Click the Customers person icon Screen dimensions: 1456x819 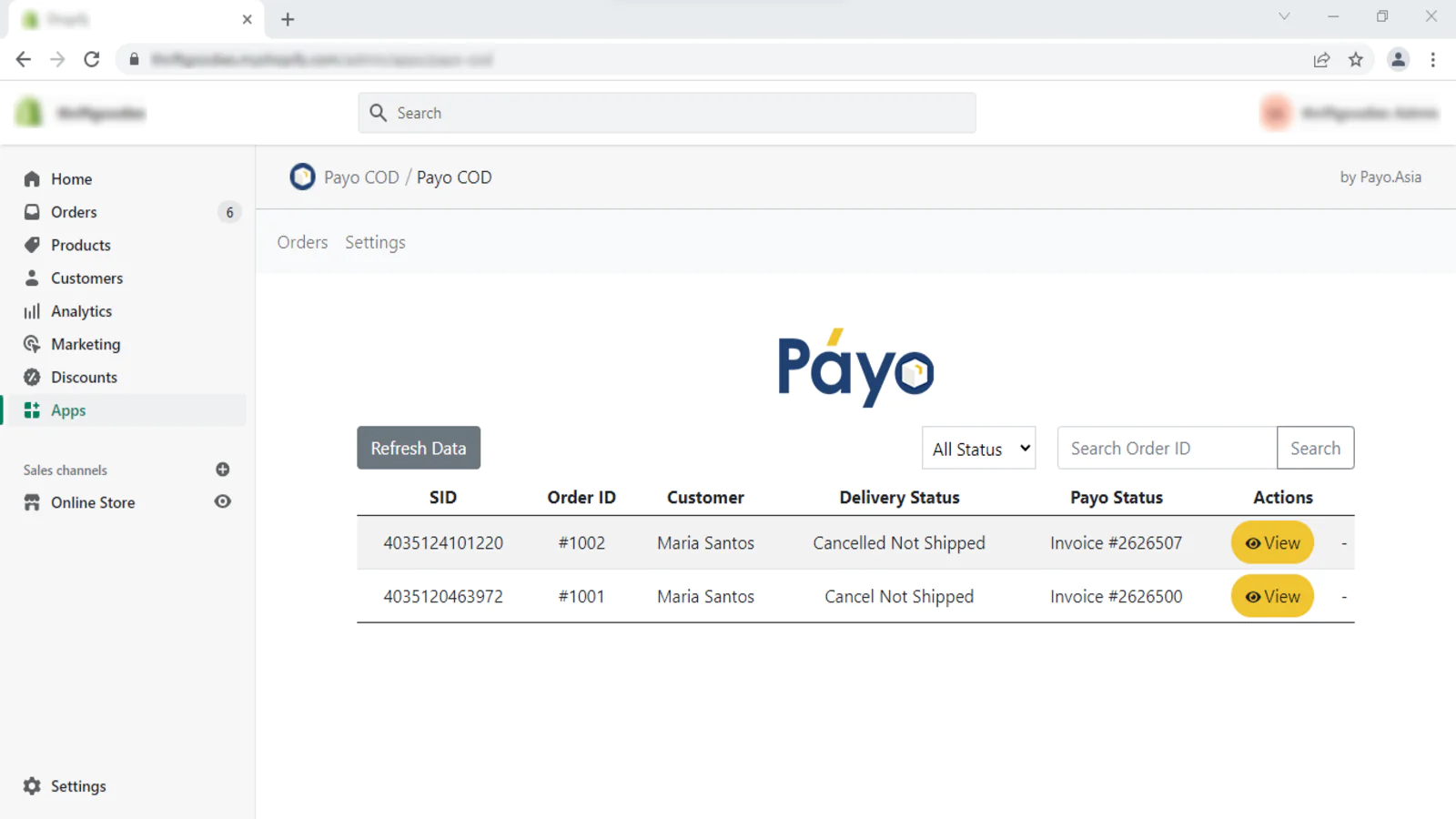[32, 278]
